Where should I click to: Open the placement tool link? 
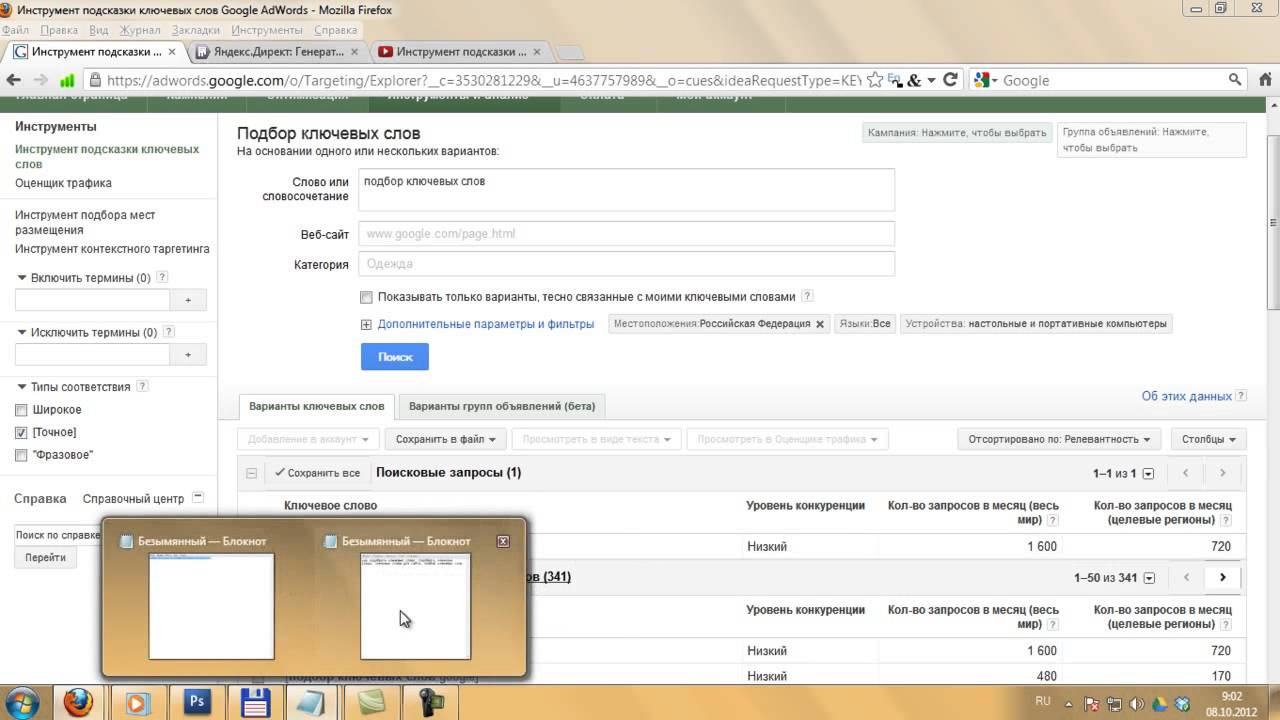(85, 222)
